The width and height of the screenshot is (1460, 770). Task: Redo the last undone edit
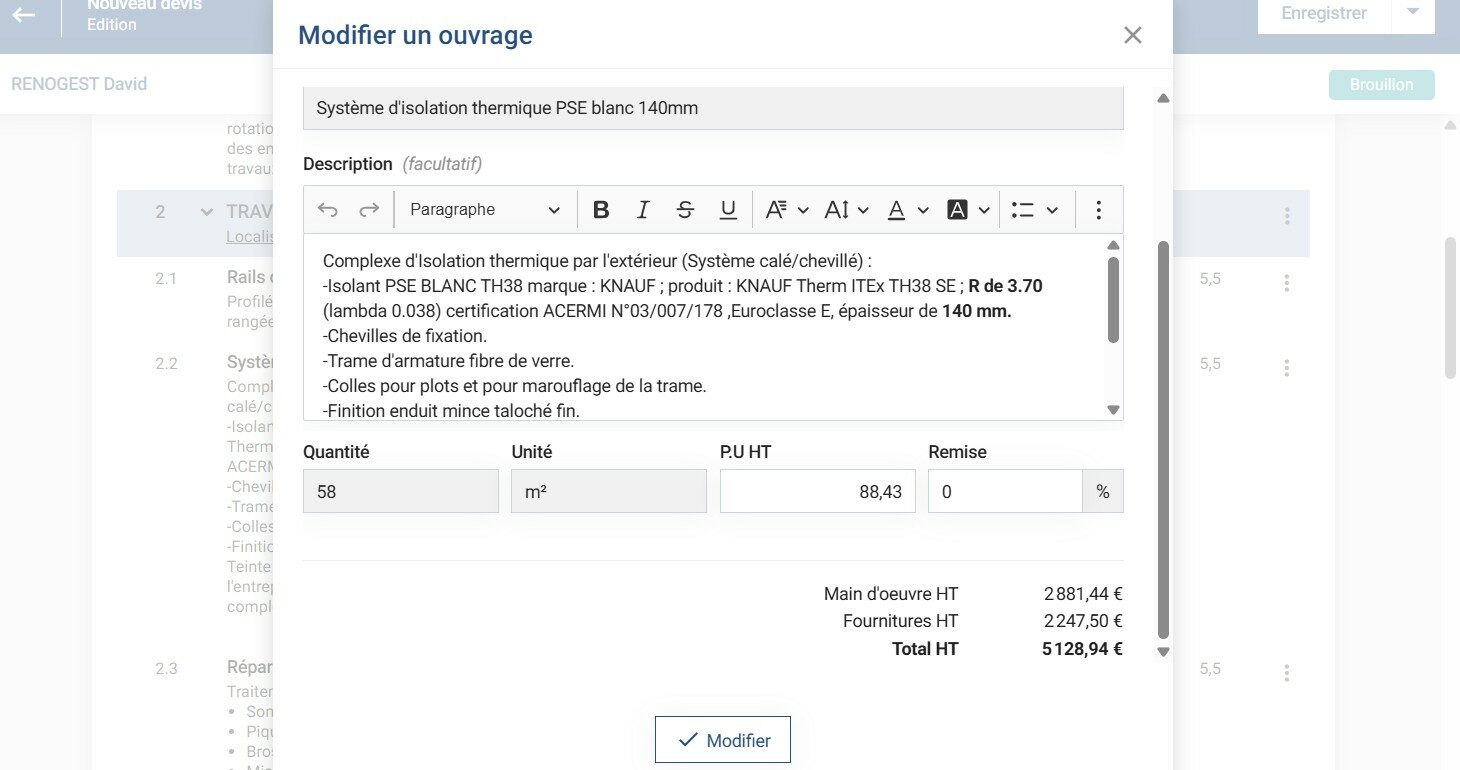point(369,210)
